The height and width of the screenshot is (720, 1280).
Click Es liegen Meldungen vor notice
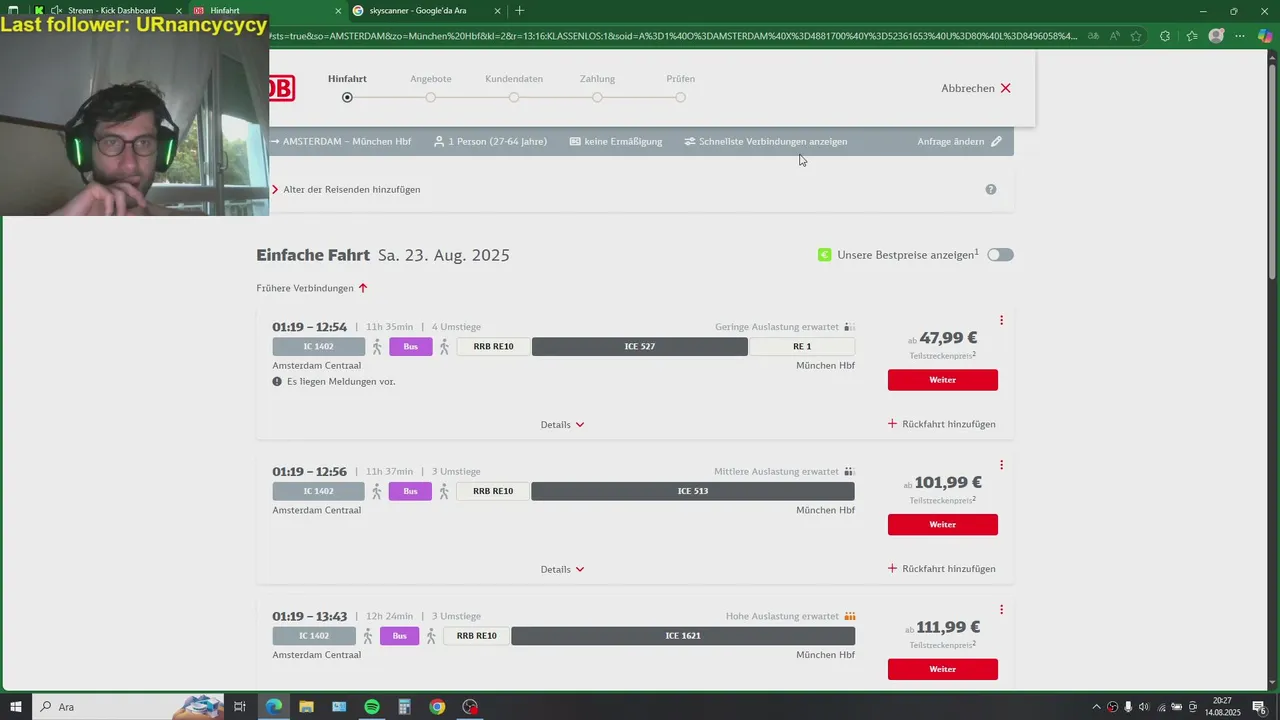334,382
